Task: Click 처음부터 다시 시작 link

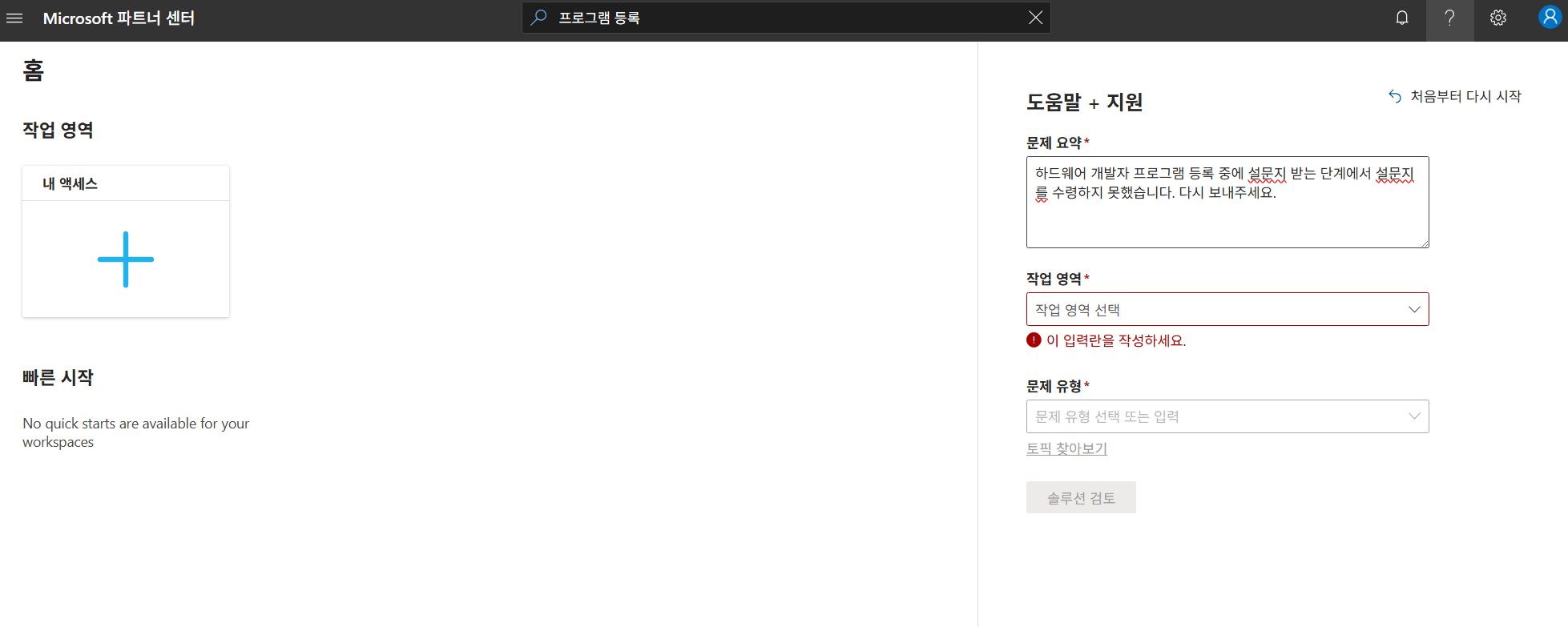Action: click(x=1455, y=96)
